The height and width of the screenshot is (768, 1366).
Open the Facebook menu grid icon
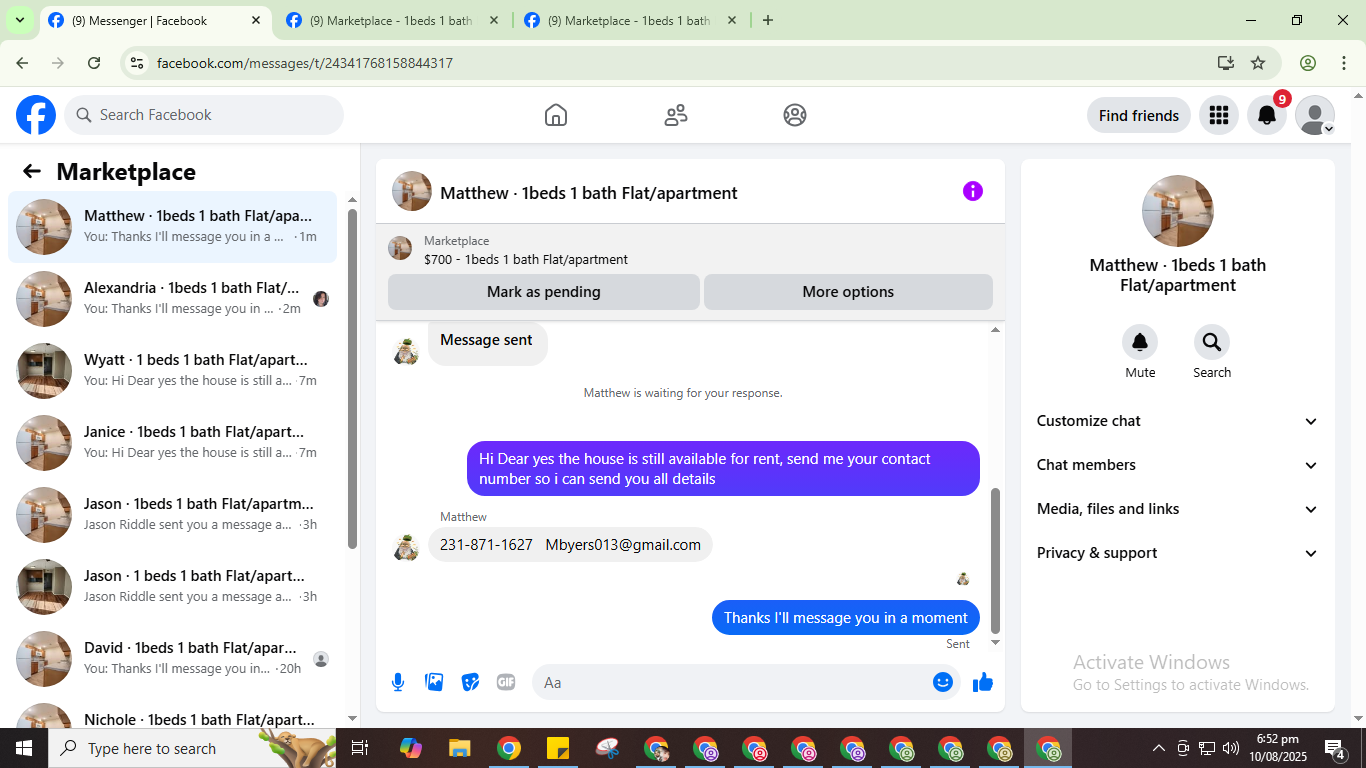click(1218, 115)
